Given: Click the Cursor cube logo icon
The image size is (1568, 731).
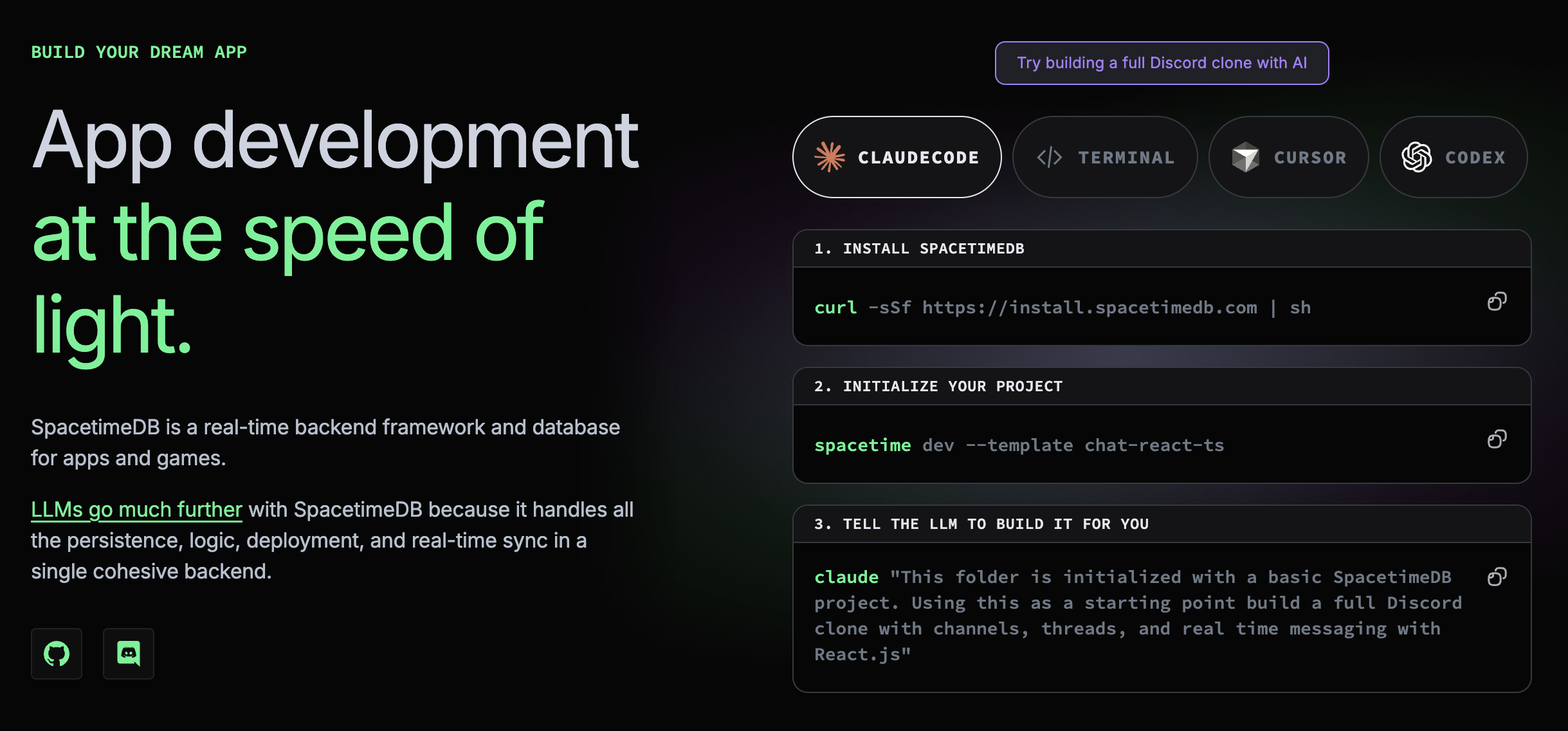Looking at the screenshot, I should (1245, 157).
